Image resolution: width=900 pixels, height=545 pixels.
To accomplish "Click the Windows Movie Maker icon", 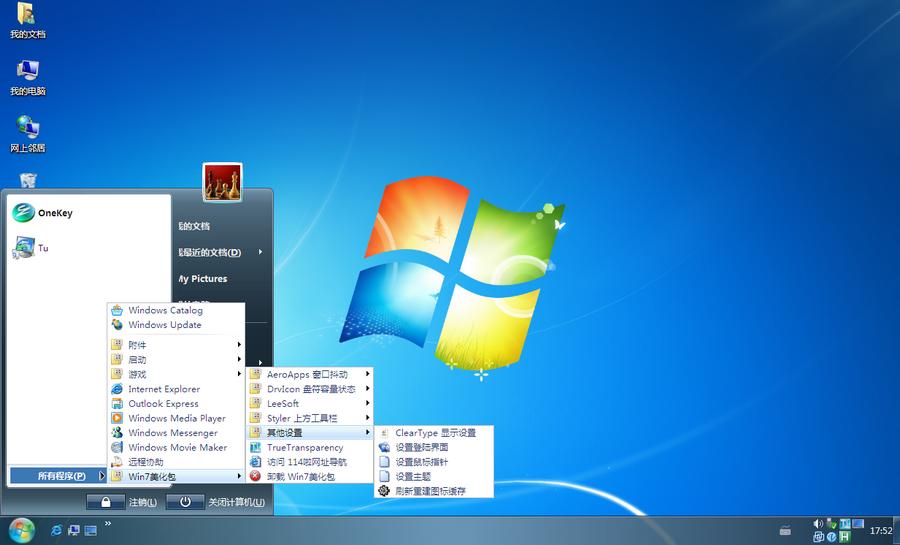I will point(117,447).
